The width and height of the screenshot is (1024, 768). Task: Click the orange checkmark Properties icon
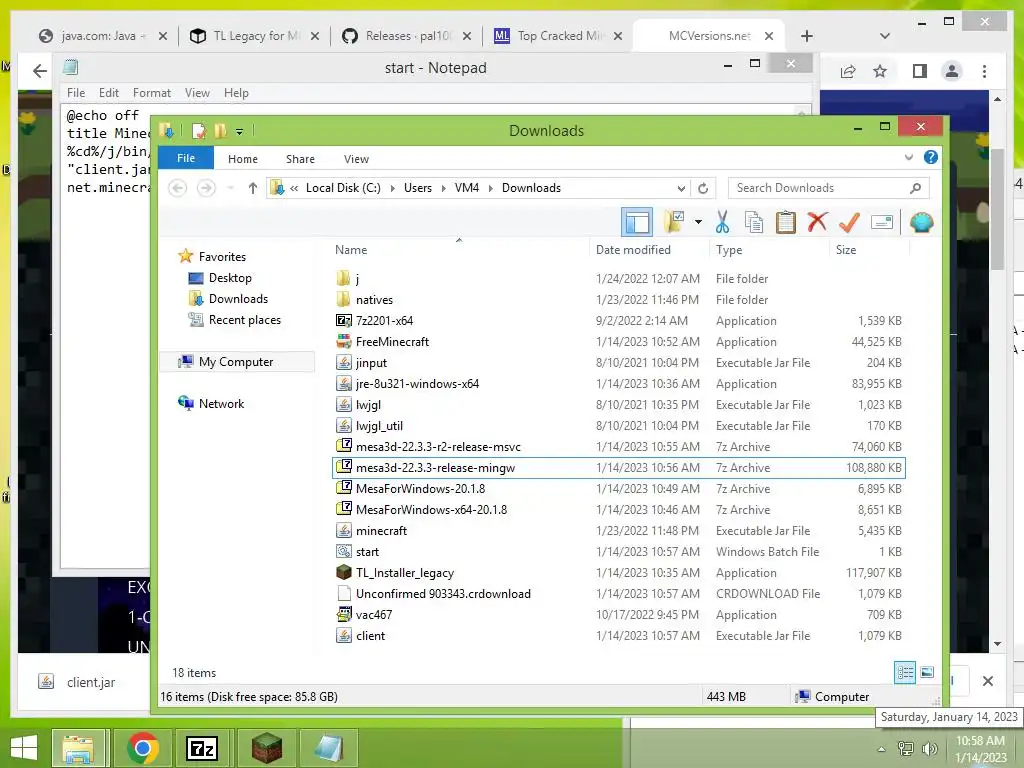pos(849,223)
